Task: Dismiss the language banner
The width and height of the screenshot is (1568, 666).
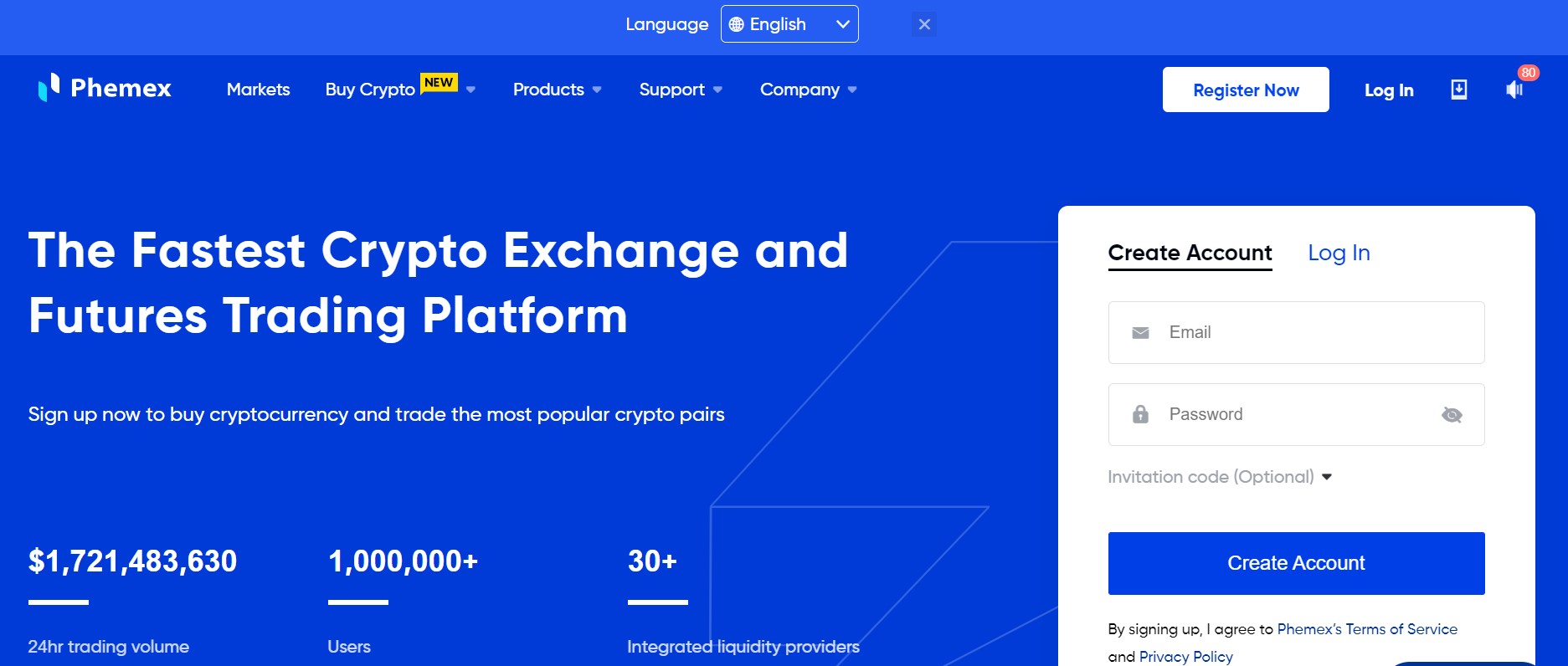Action: pos(924,24)
